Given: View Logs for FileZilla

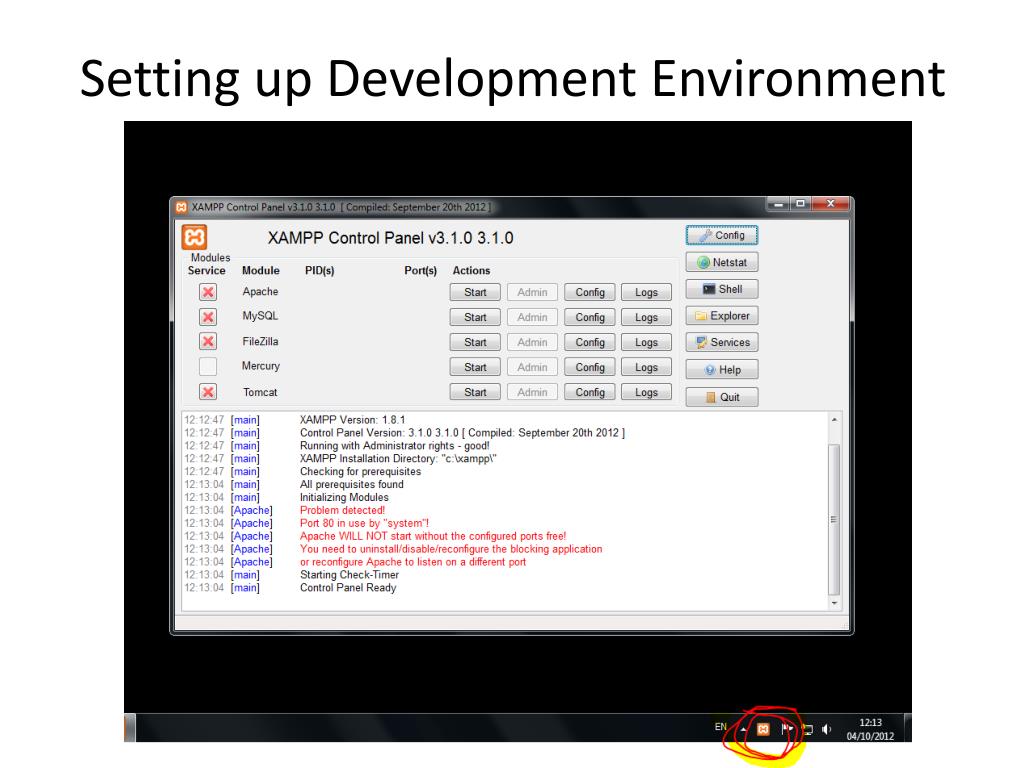Looking at the screenshot, I should point(646,342).
